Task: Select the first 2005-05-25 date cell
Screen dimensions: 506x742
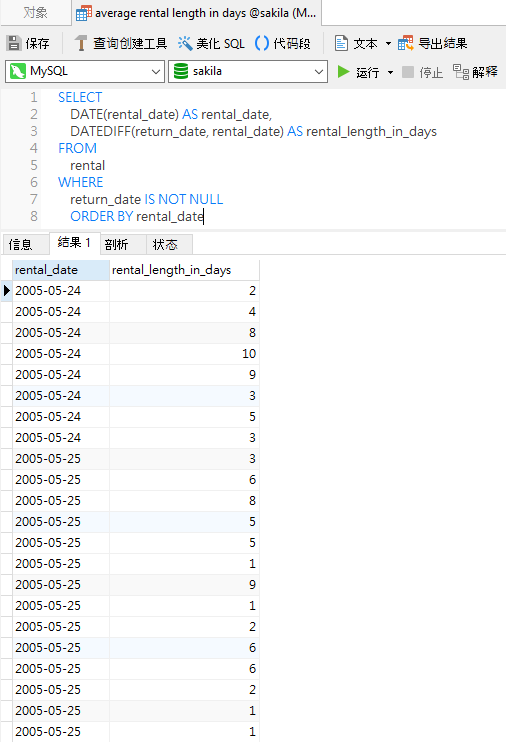Action: 61,459
